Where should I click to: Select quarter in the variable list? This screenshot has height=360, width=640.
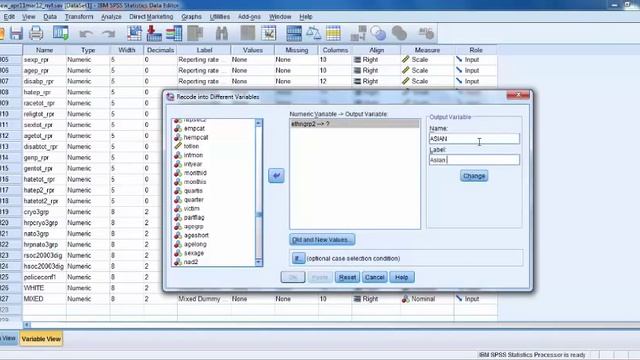(x=193, y=200)
